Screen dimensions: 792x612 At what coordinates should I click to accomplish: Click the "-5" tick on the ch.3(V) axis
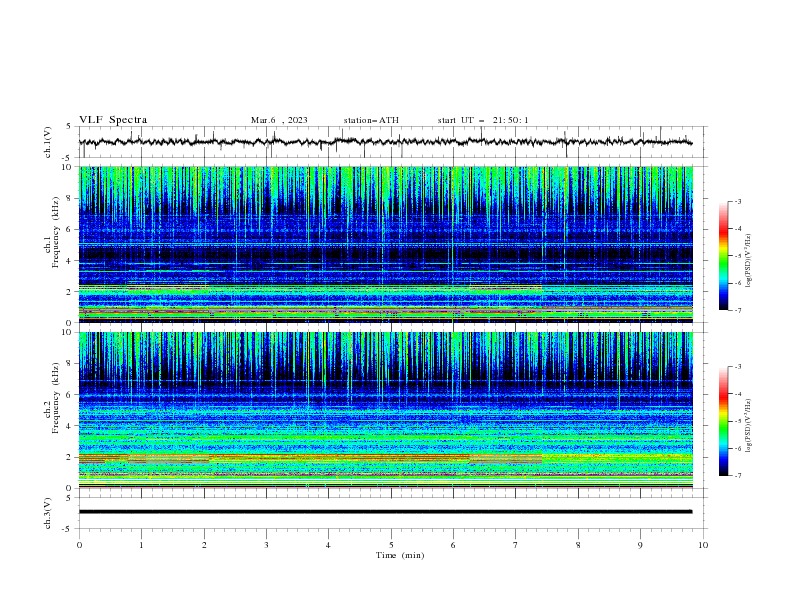(x=67, y=529)
